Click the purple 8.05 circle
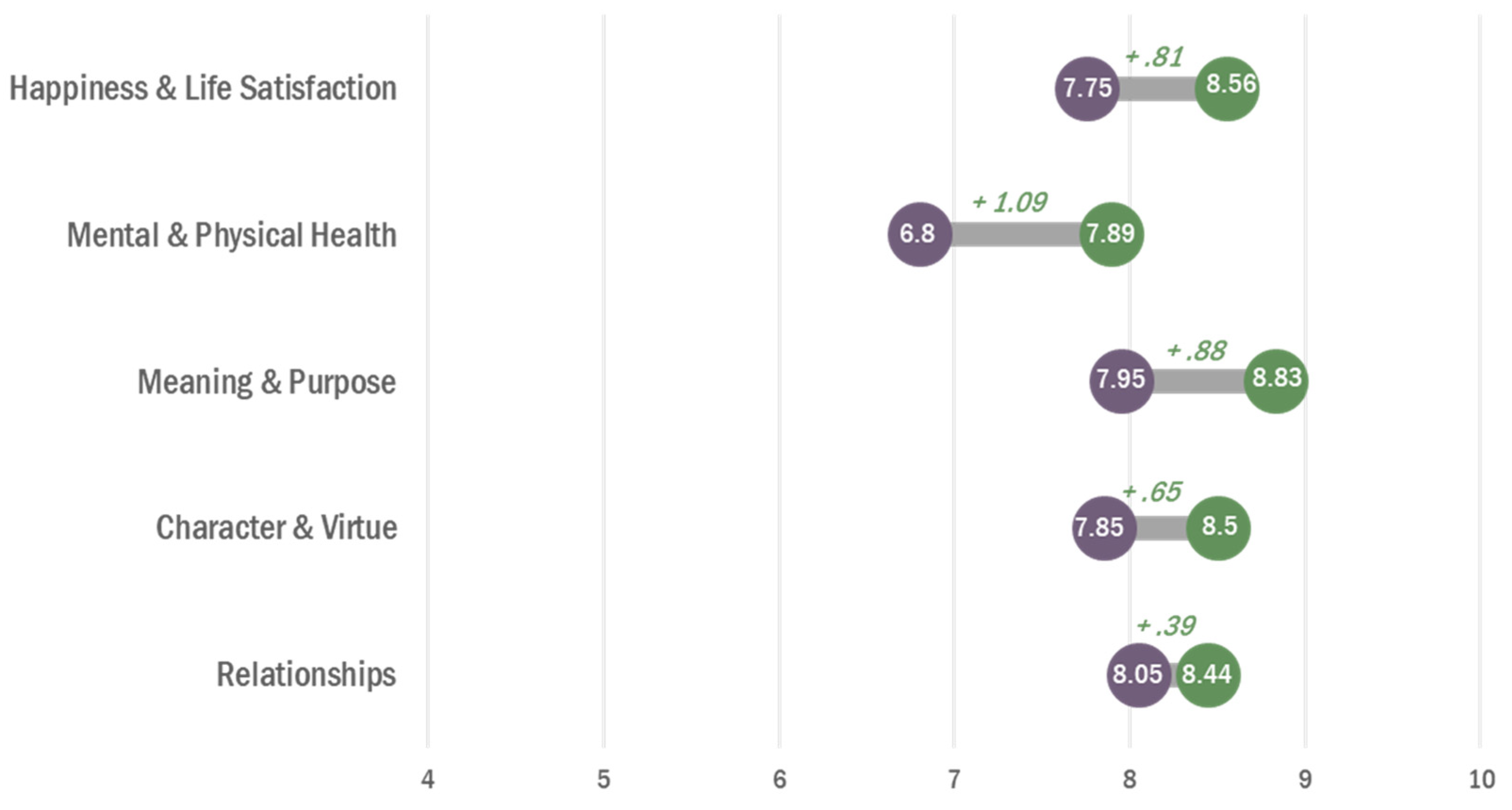 1139,674
